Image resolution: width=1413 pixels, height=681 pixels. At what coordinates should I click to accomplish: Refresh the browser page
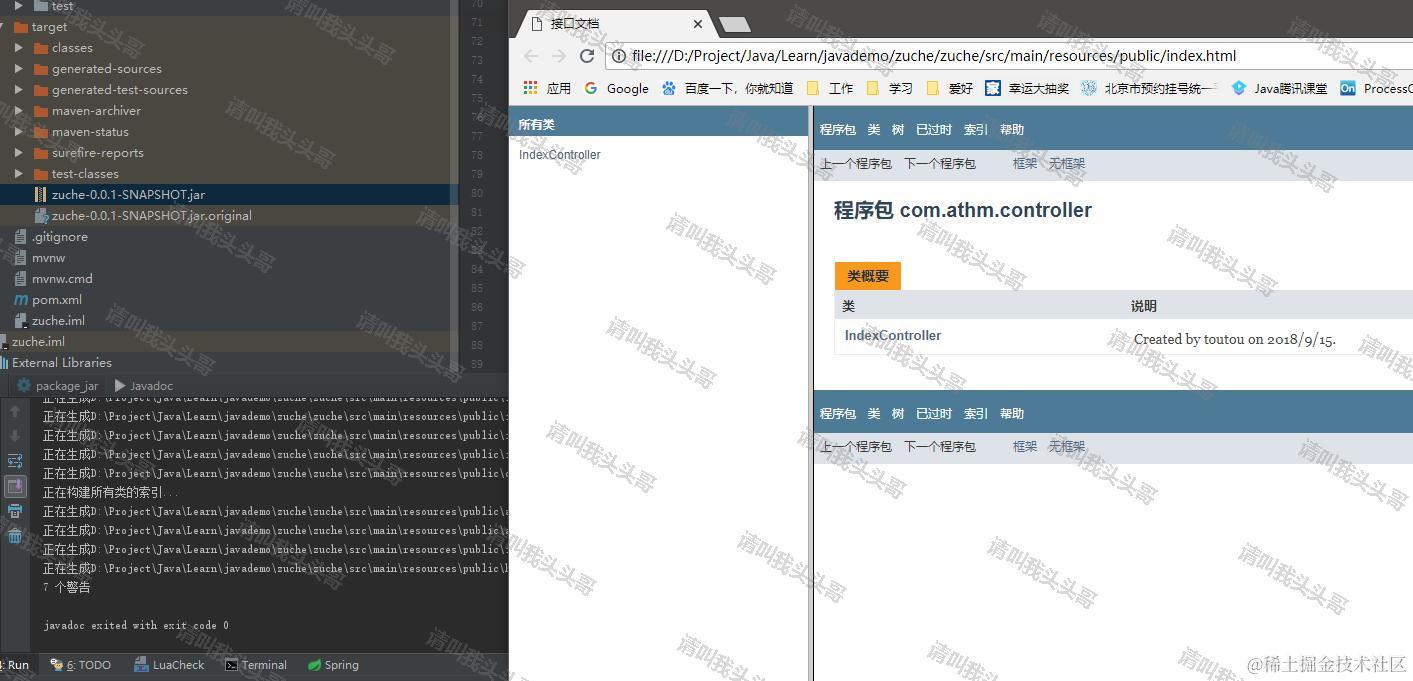coord(587,56)
